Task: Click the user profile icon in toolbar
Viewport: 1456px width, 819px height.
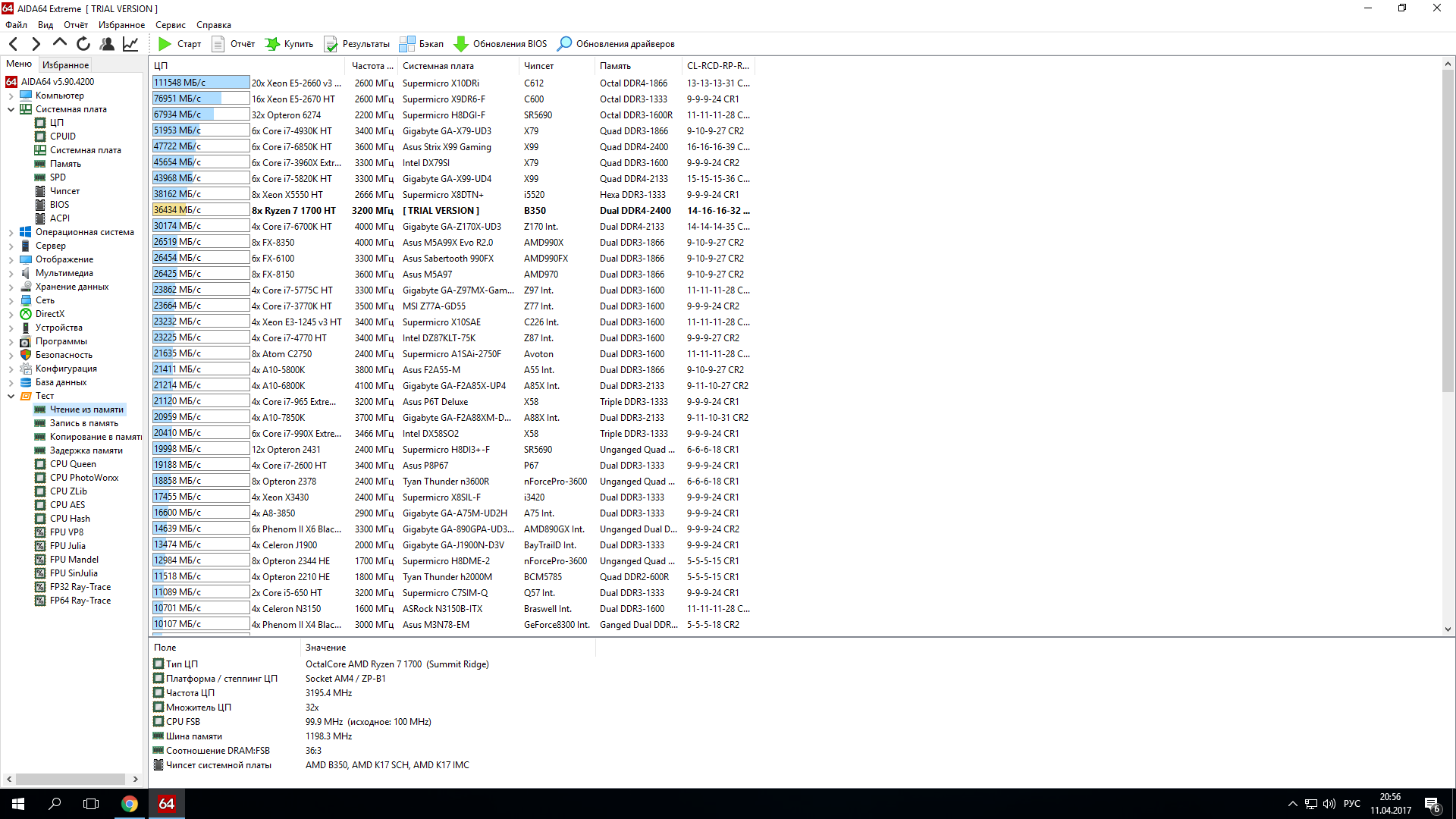Action: click(x=107, y=44)
